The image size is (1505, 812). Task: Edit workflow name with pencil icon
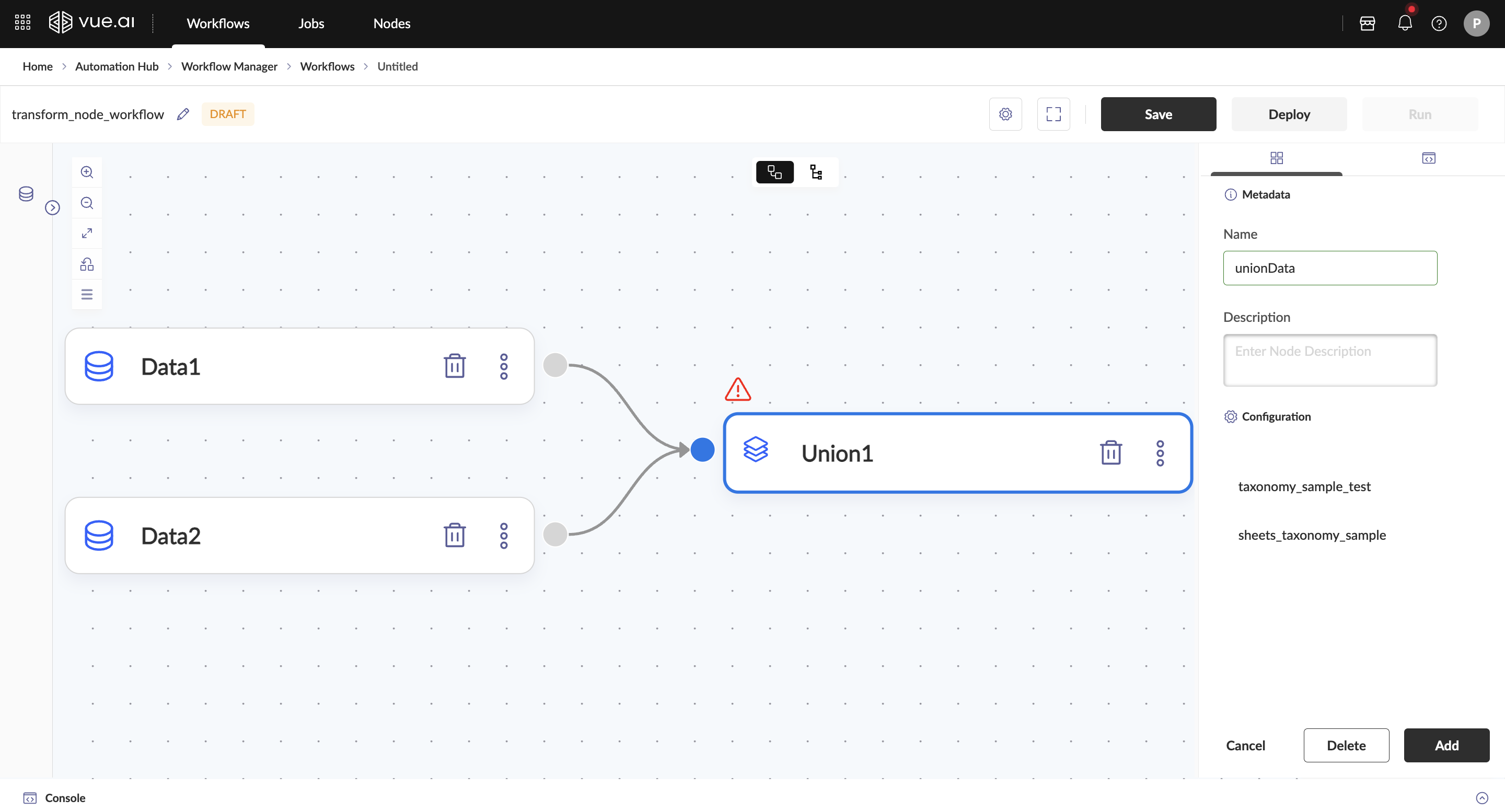(x=183, y=114)
